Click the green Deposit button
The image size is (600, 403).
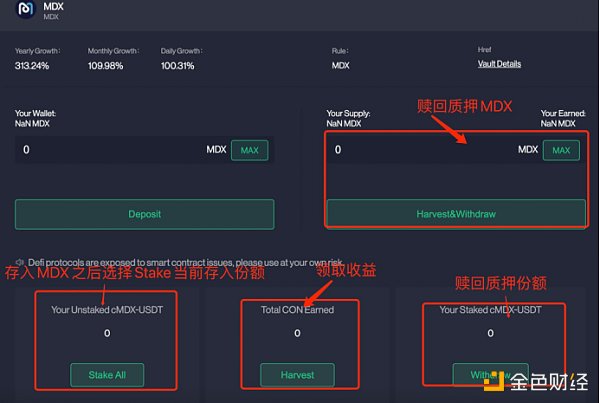[x=144, y=214]
